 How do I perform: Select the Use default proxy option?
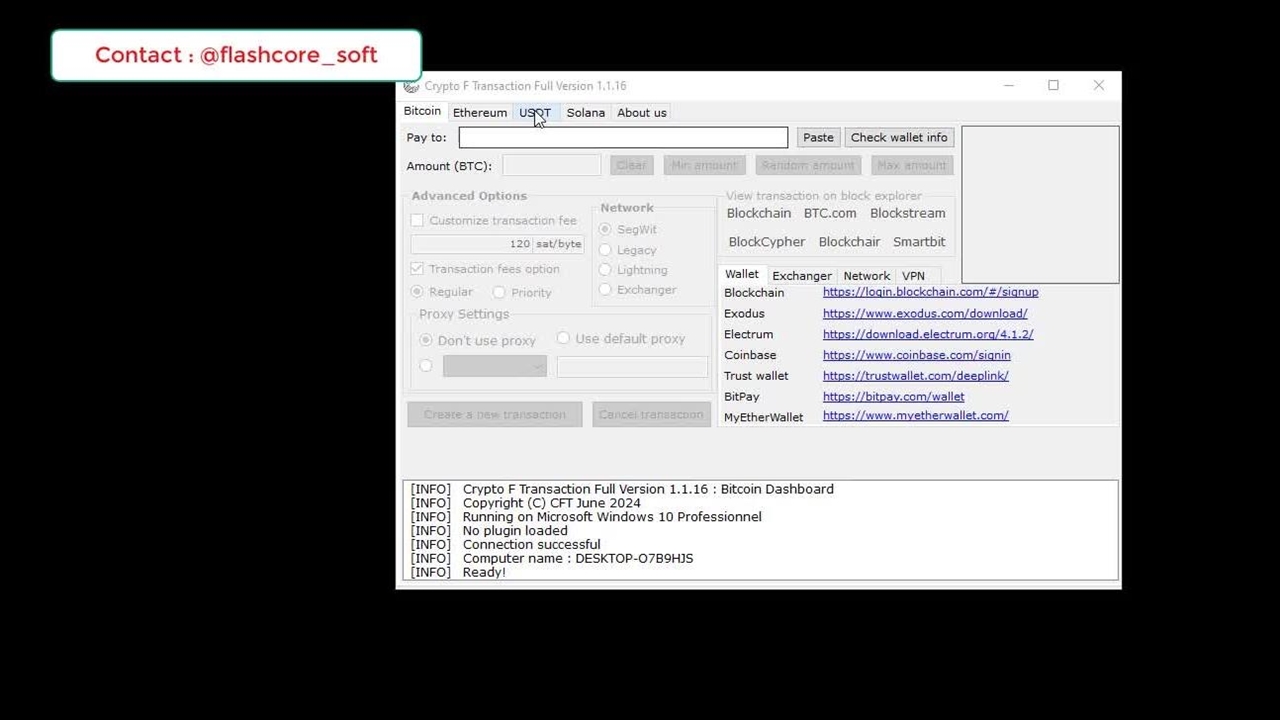563,339
